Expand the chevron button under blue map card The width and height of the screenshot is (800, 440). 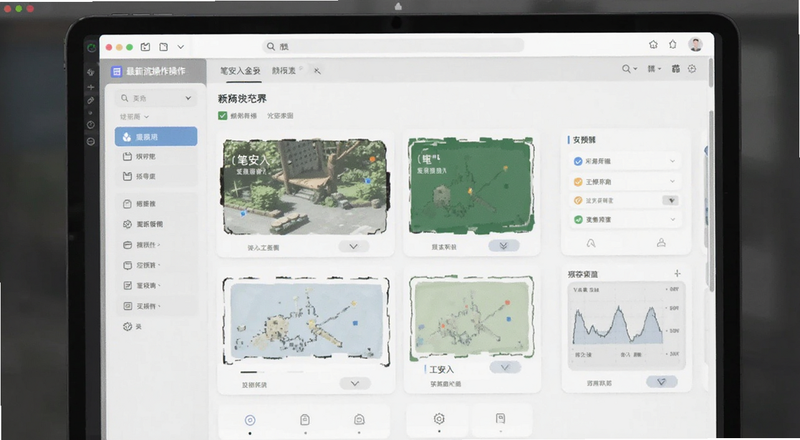click(x=355, y=383)
